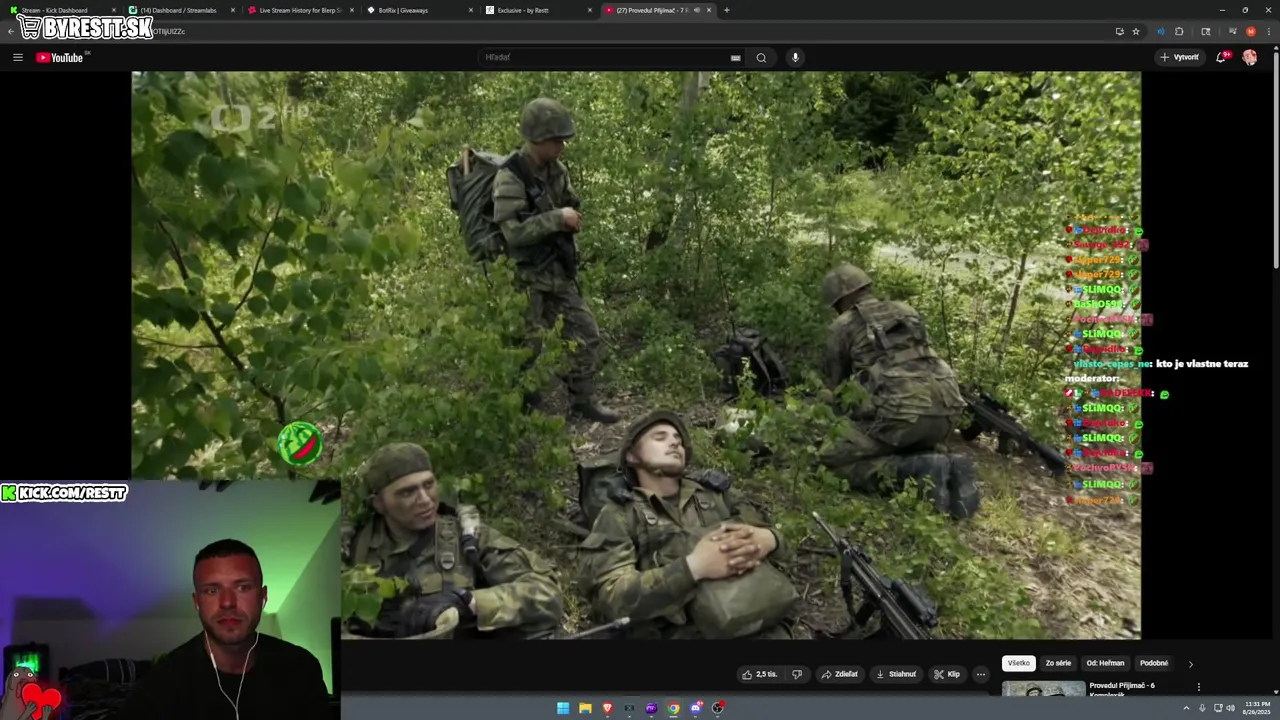
Task: Open the browser Extensions puzzle icon
Action: [x=1179, y=31]
